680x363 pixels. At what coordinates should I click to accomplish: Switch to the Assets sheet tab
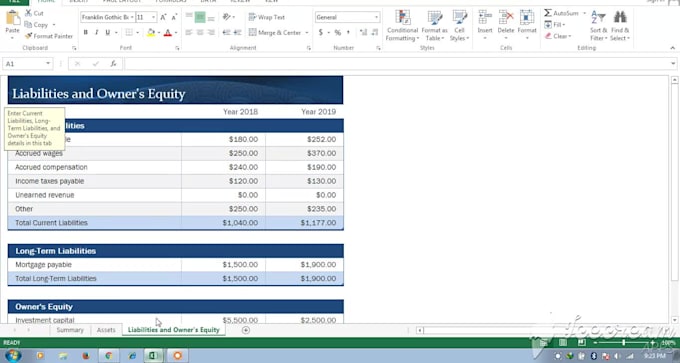tap(106, 330)
